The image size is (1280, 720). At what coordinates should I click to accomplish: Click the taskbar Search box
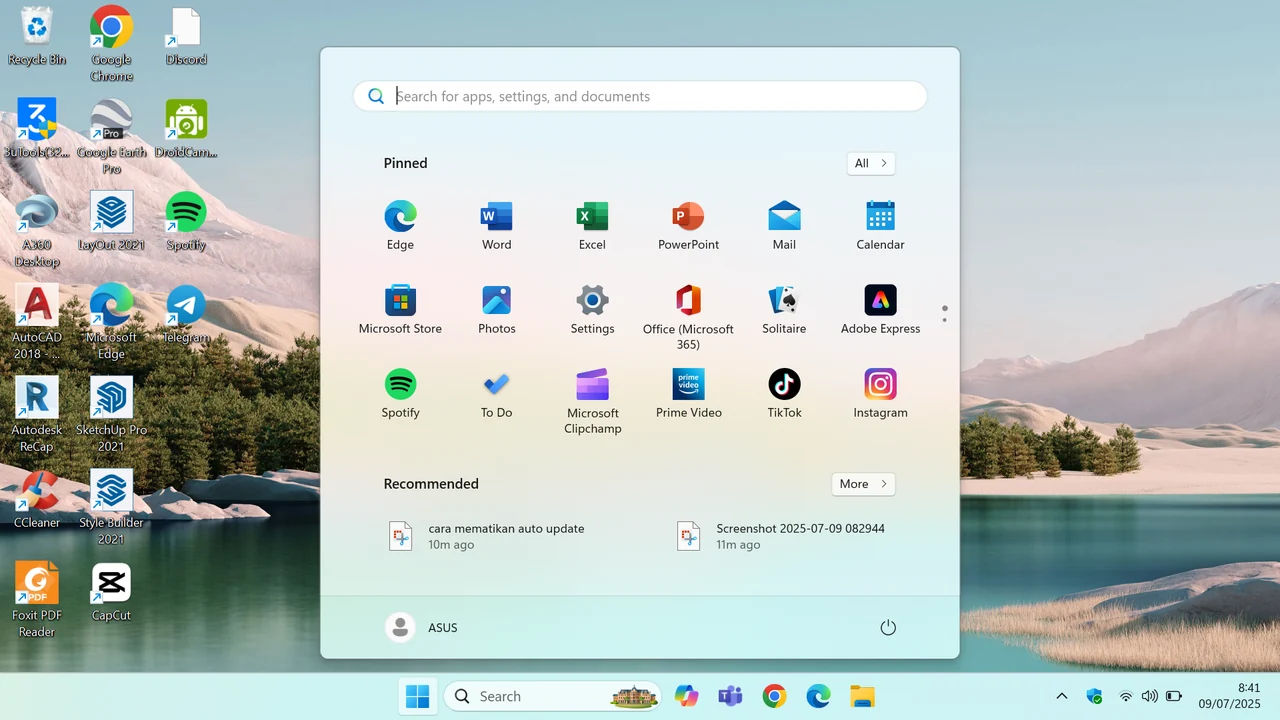553,696
